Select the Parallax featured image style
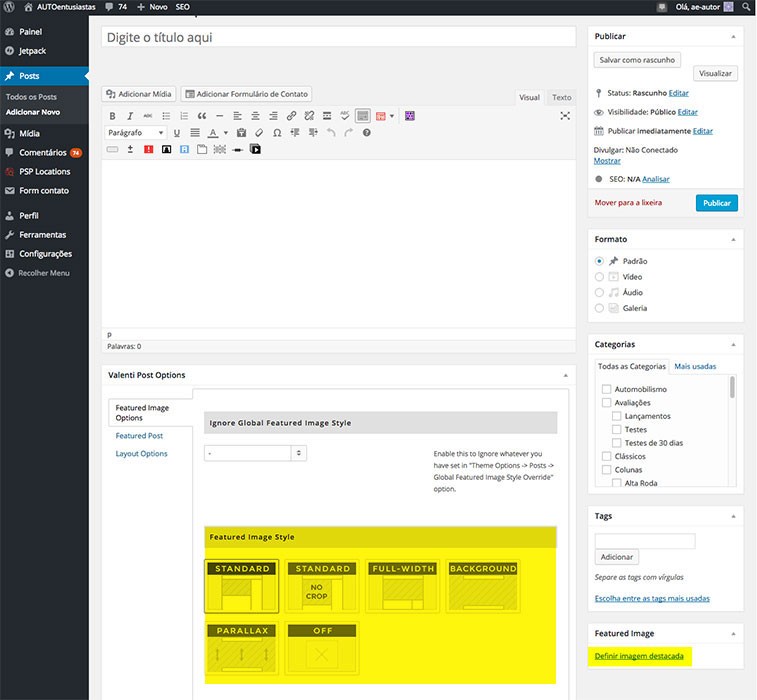Image resolution: width=757 pixels, height=700 pixels. tap(241, 648)
